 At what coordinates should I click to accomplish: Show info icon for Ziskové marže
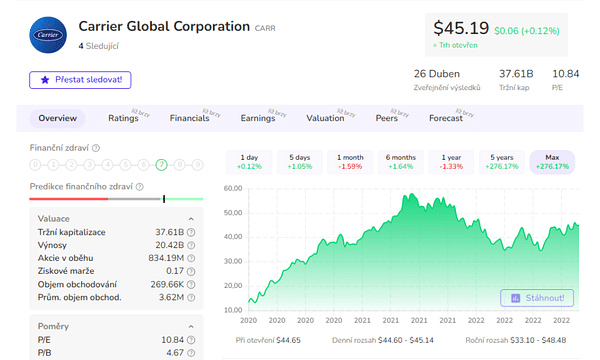[191, 271]
